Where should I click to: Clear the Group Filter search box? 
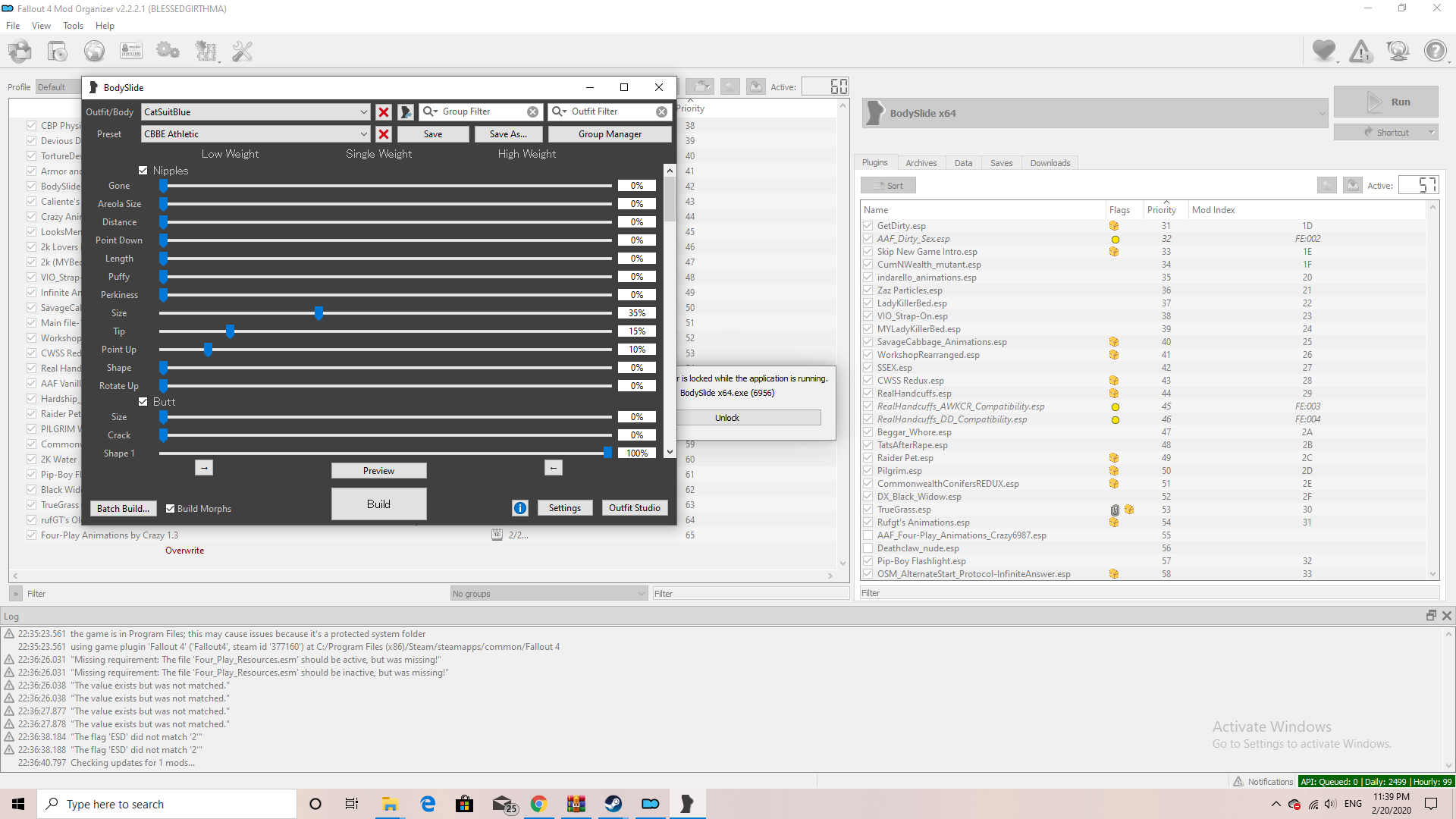[533, 111]
